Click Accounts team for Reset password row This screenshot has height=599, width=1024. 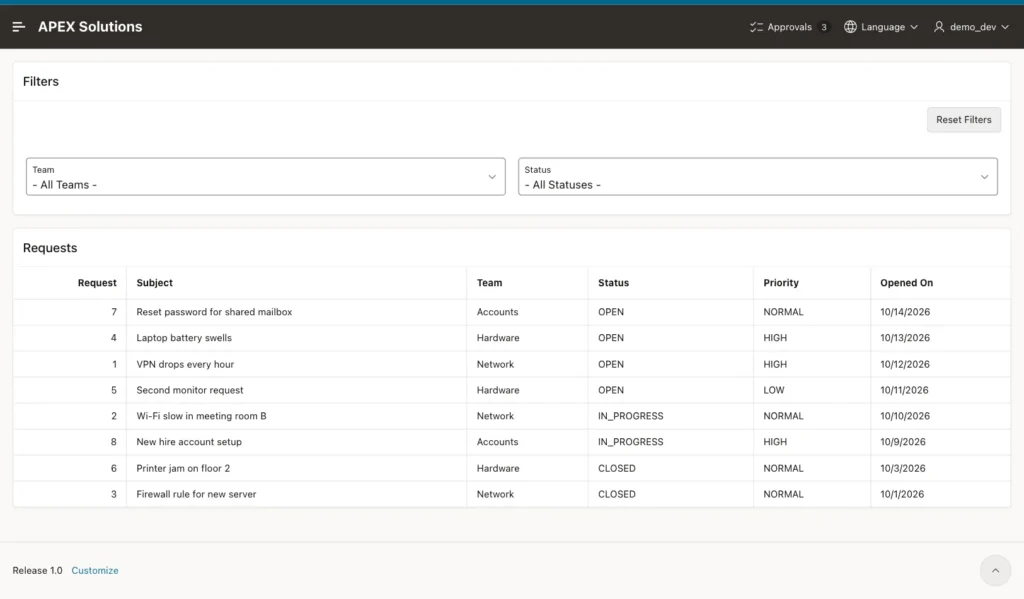pos(497,312)
